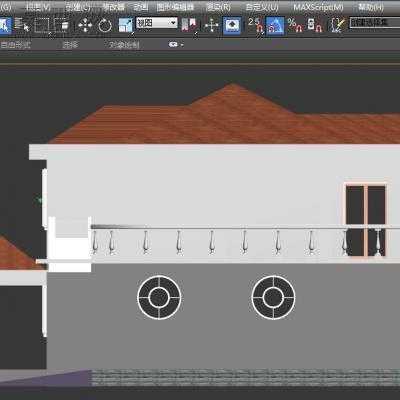
Task: Select the left round window in viewport
Action: coord(159,297)
